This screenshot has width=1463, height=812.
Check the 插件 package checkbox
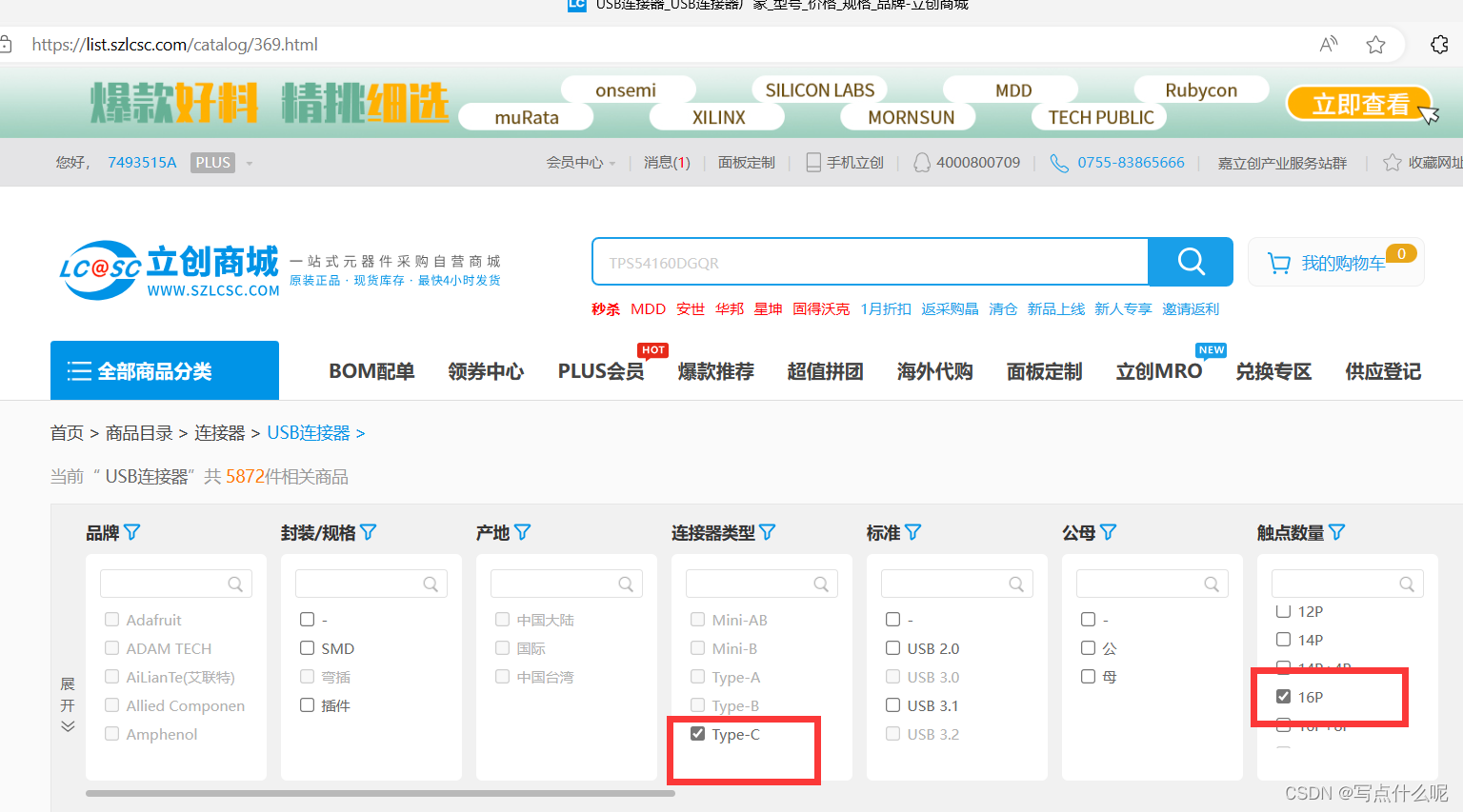[308, 705]
